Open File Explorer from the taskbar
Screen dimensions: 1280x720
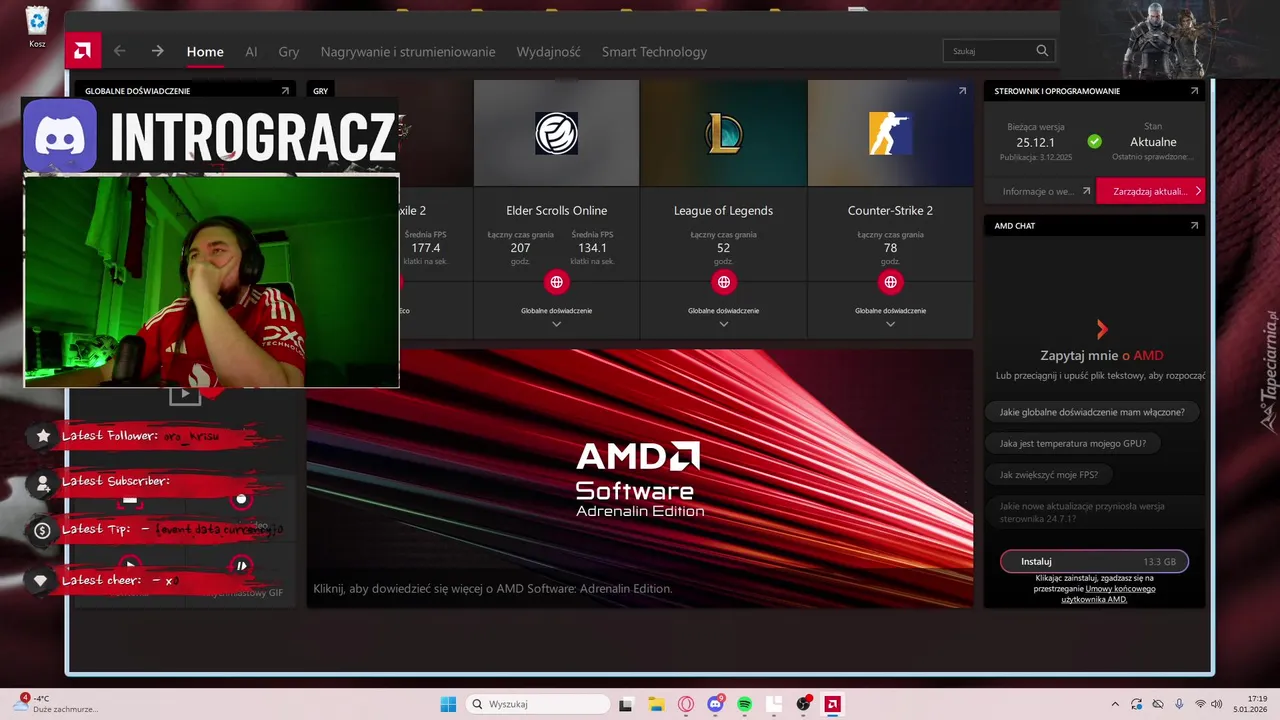point(656,704)
